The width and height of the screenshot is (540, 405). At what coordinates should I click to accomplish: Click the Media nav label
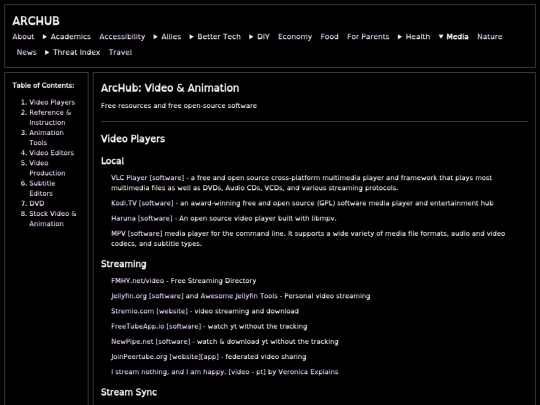(x=457, y=37)
